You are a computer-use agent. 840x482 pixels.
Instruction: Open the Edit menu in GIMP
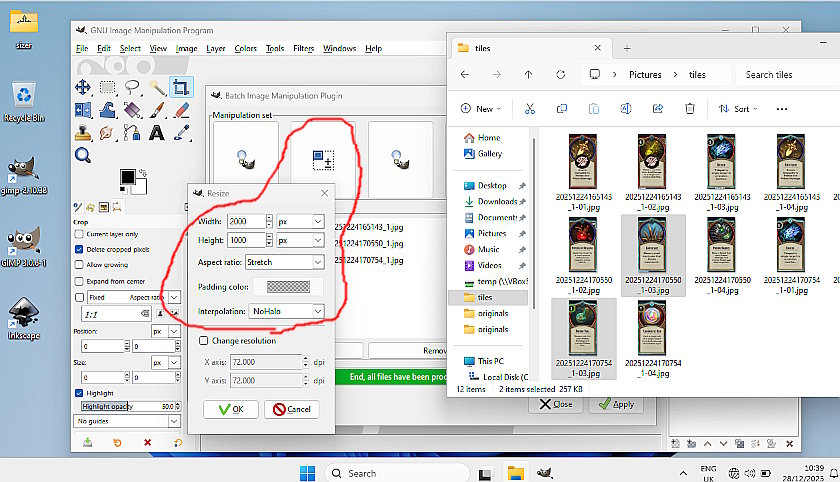tap(104, 48)
